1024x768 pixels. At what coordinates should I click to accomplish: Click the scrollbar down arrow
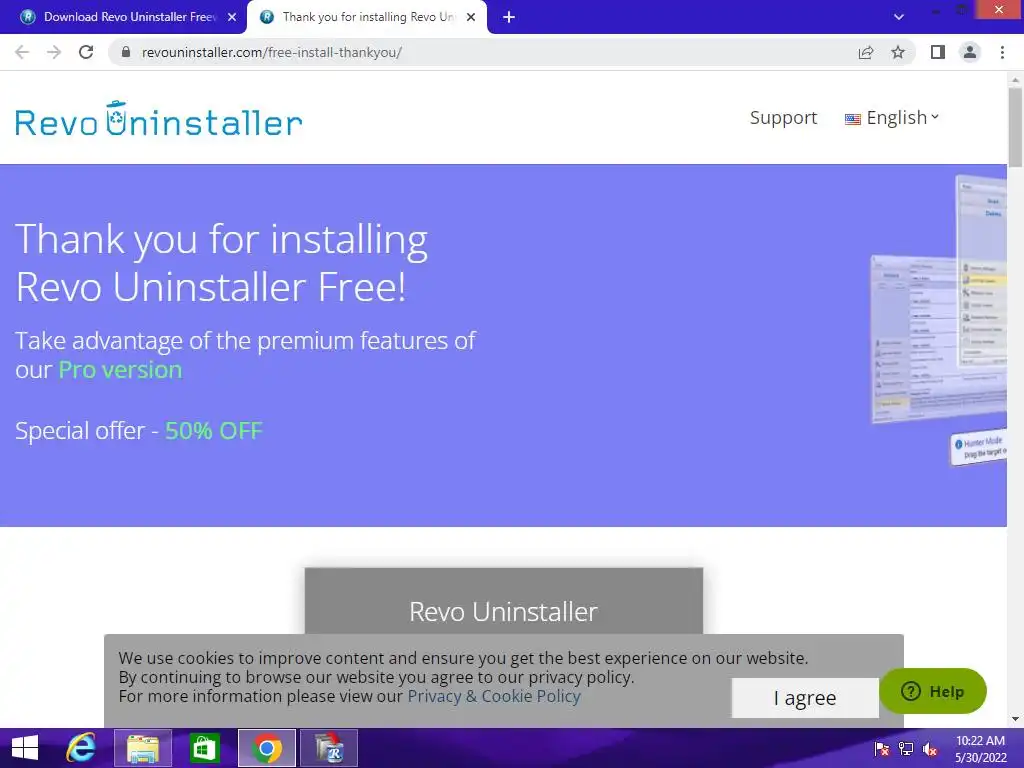pyautogui.click(x=1015, y=719)
